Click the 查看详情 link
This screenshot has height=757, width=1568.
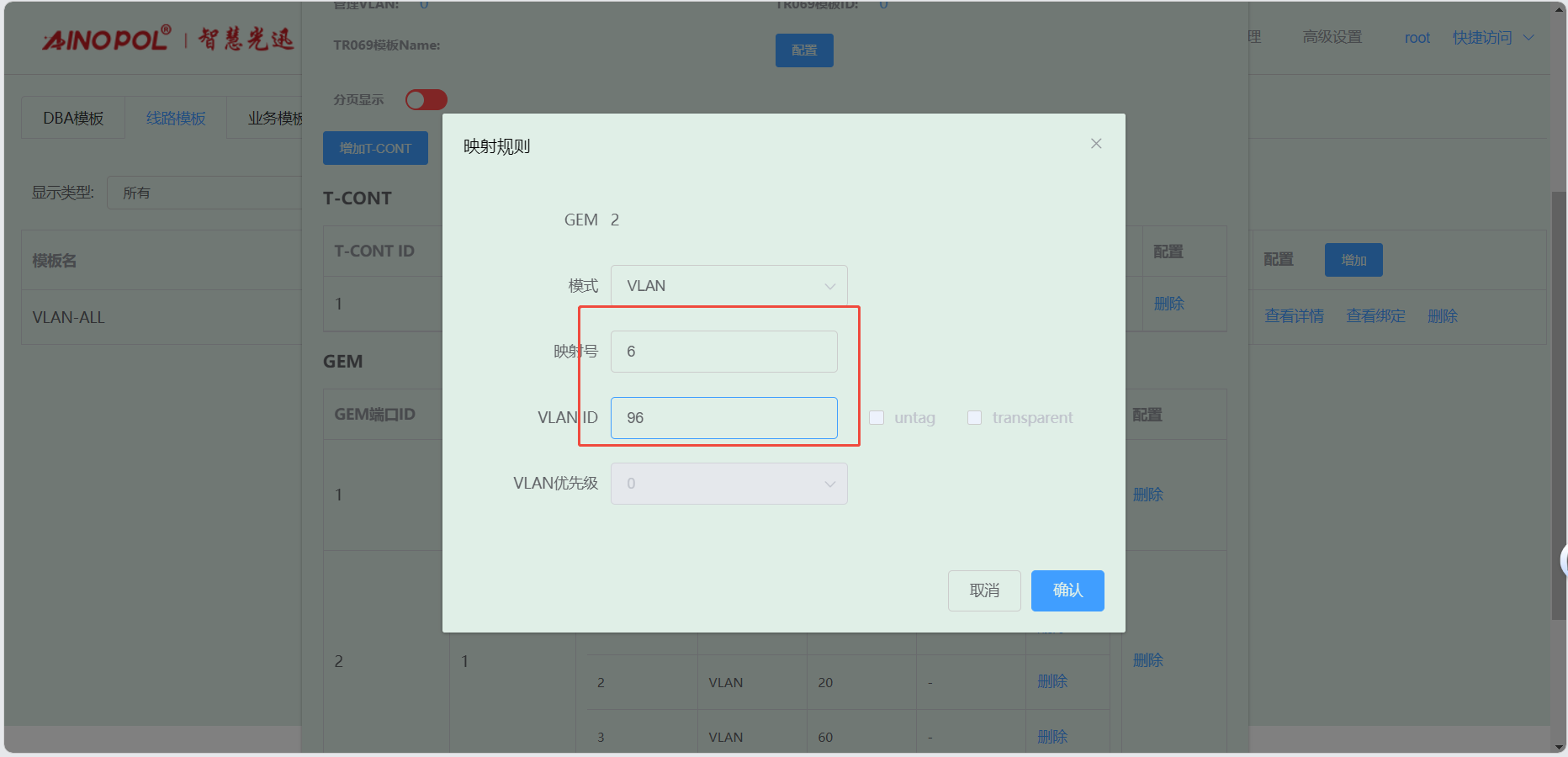tap(1294, 316)
